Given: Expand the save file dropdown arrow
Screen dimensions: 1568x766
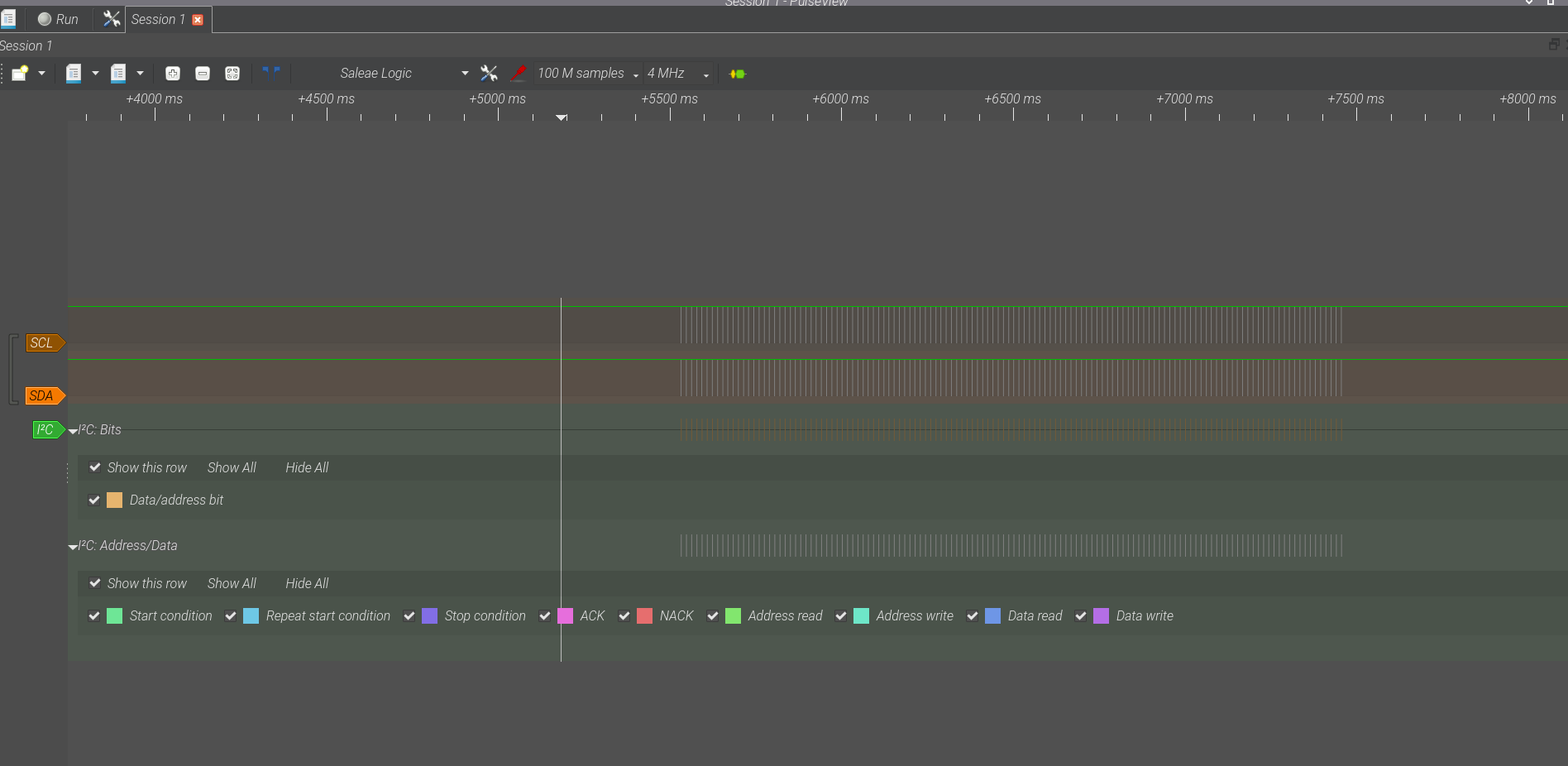Looking at the screenshot, I should (x=140, y=74).
